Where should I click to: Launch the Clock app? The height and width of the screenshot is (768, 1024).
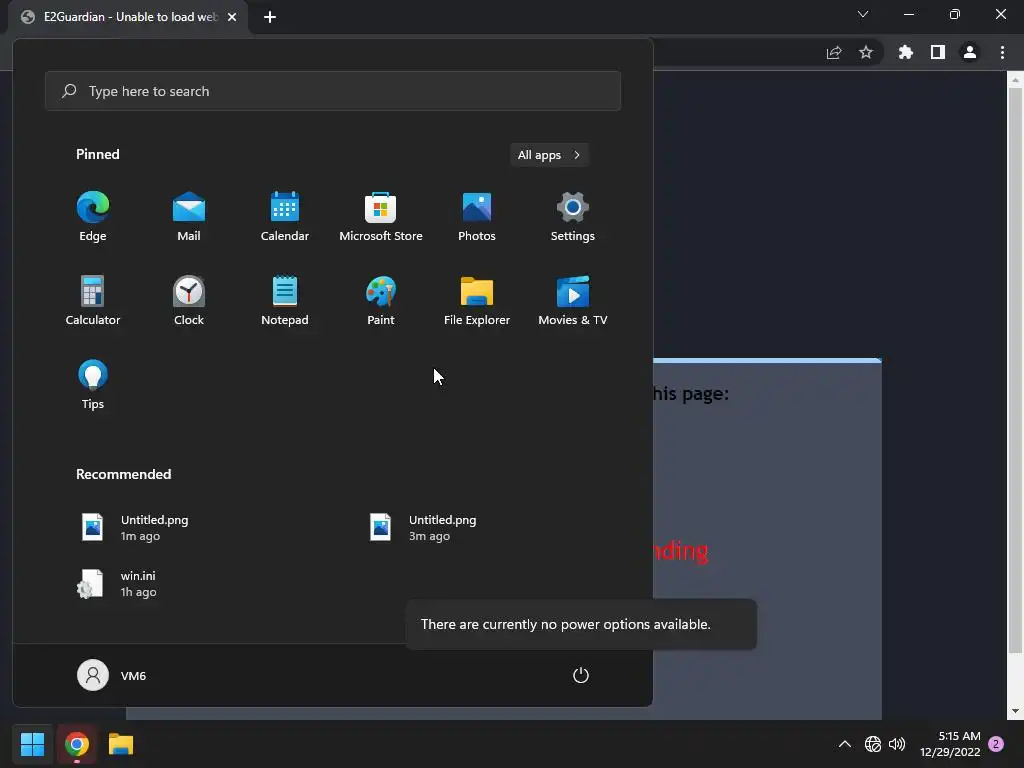point(189,301)
